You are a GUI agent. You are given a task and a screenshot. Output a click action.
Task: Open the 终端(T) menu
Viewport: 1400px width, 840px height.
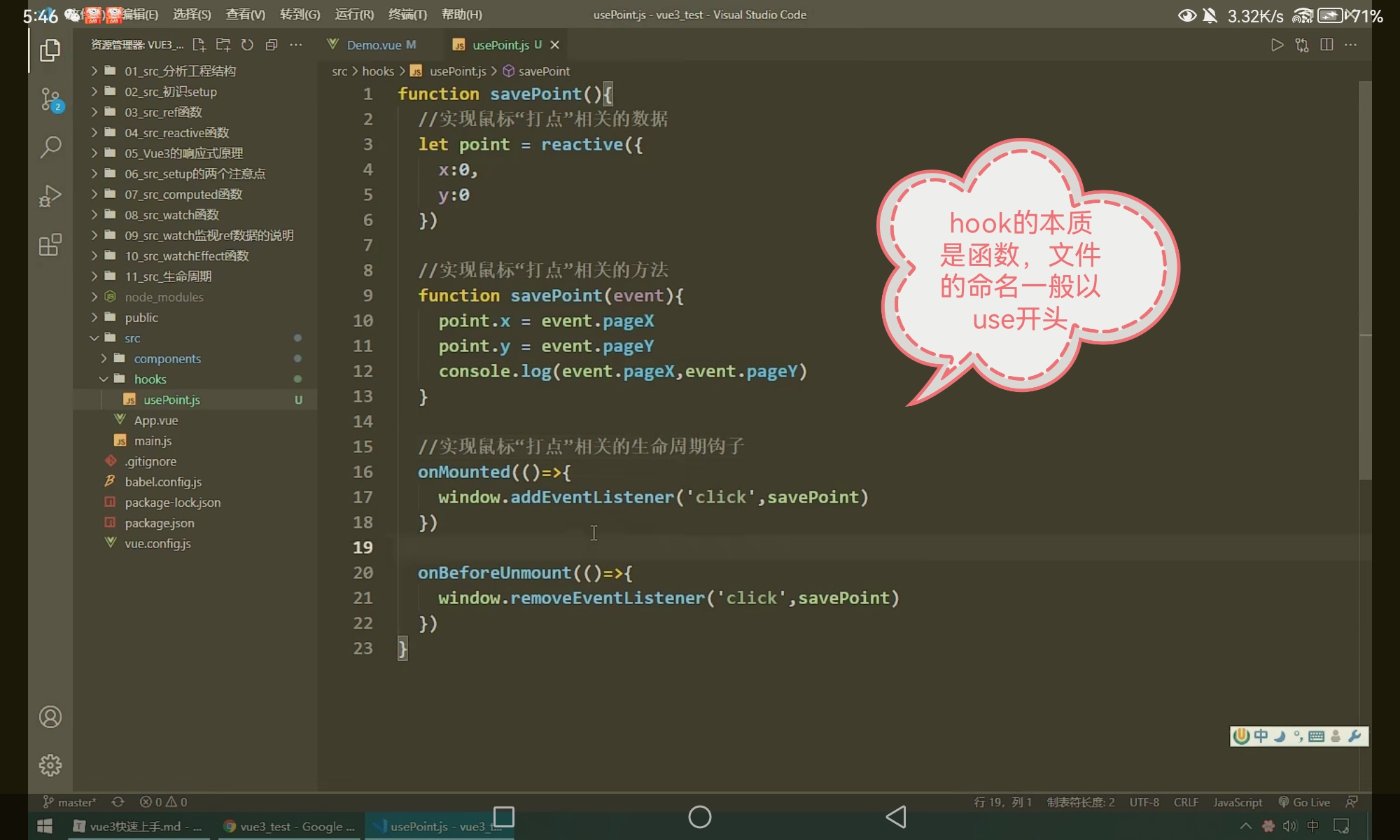407,14
